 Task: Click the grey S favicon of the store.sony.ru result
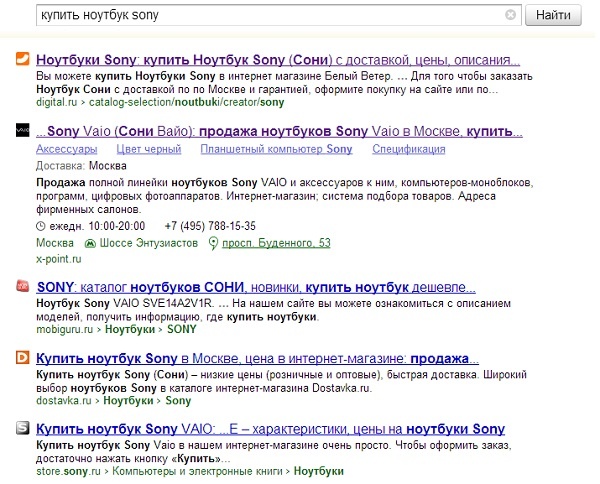coord(22,428)
